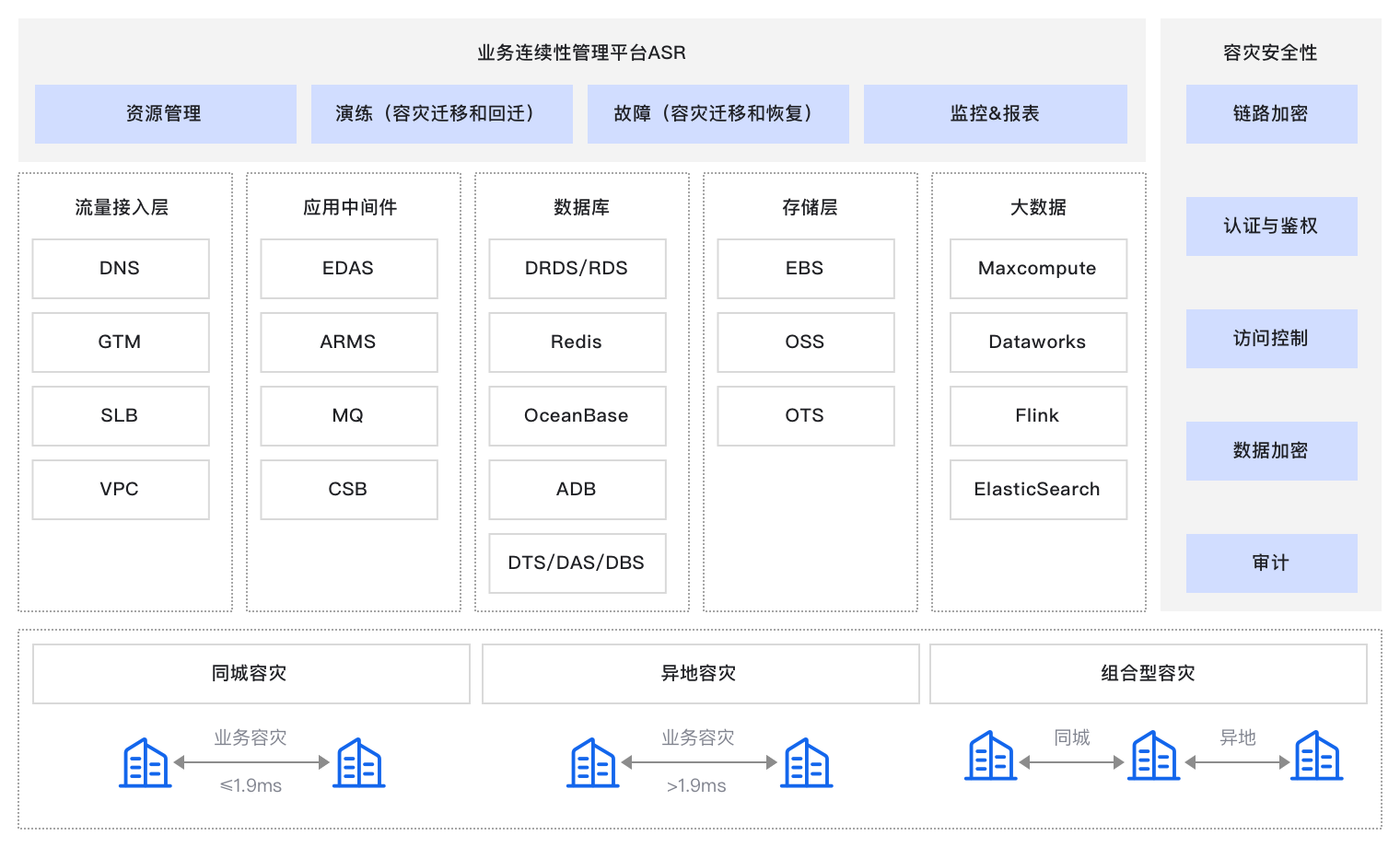Screen dimensions: 1400x847
Task: Click the right building icon under 同城容灾
Action: coord(359,763)
